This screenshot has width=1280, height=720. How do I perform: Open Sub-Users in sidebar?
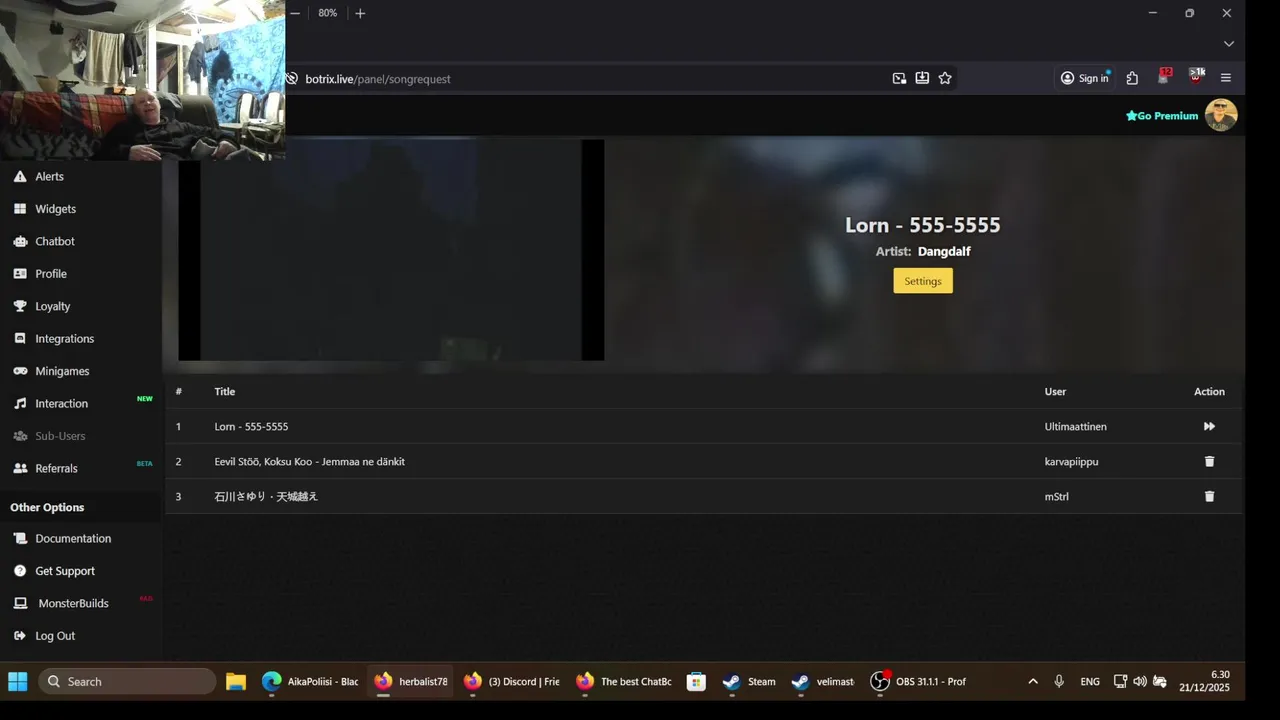click(60, 436)
